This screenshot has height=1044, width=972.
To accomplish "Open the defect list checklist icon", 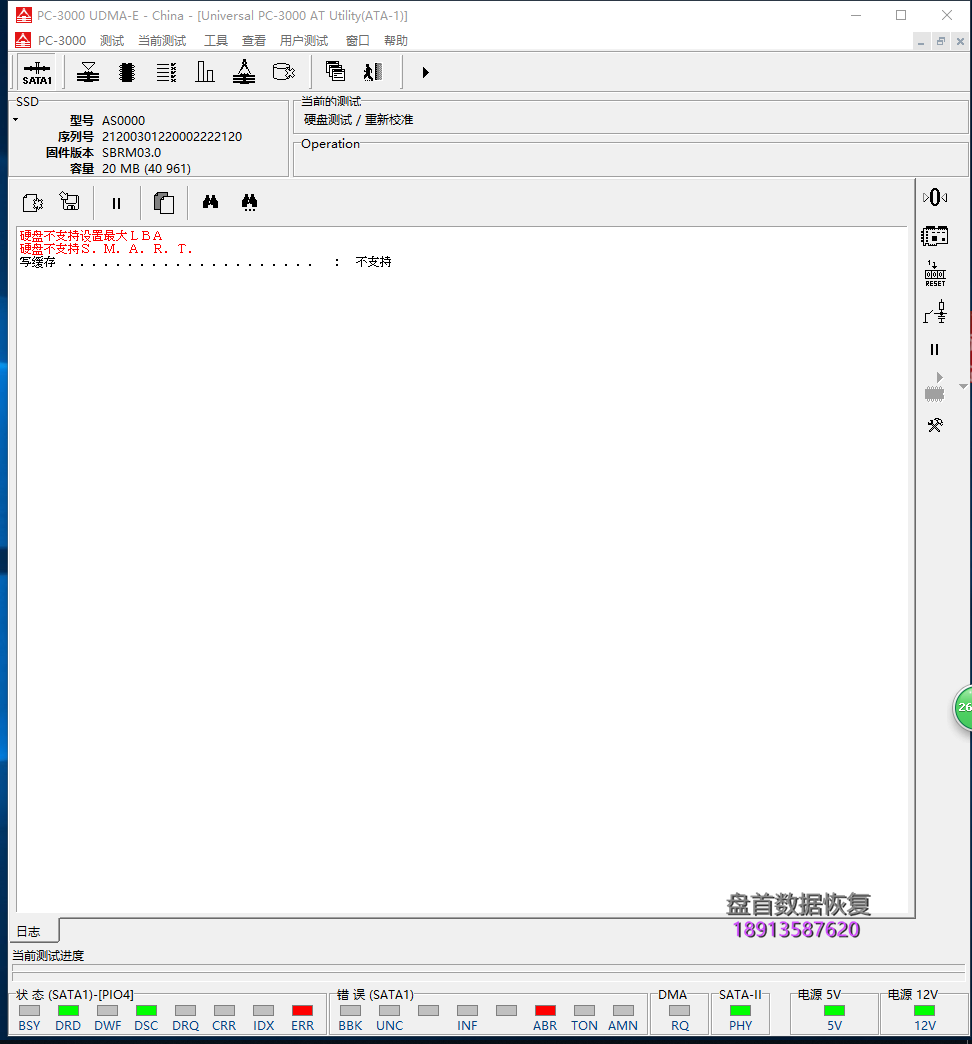I will 166,72.
